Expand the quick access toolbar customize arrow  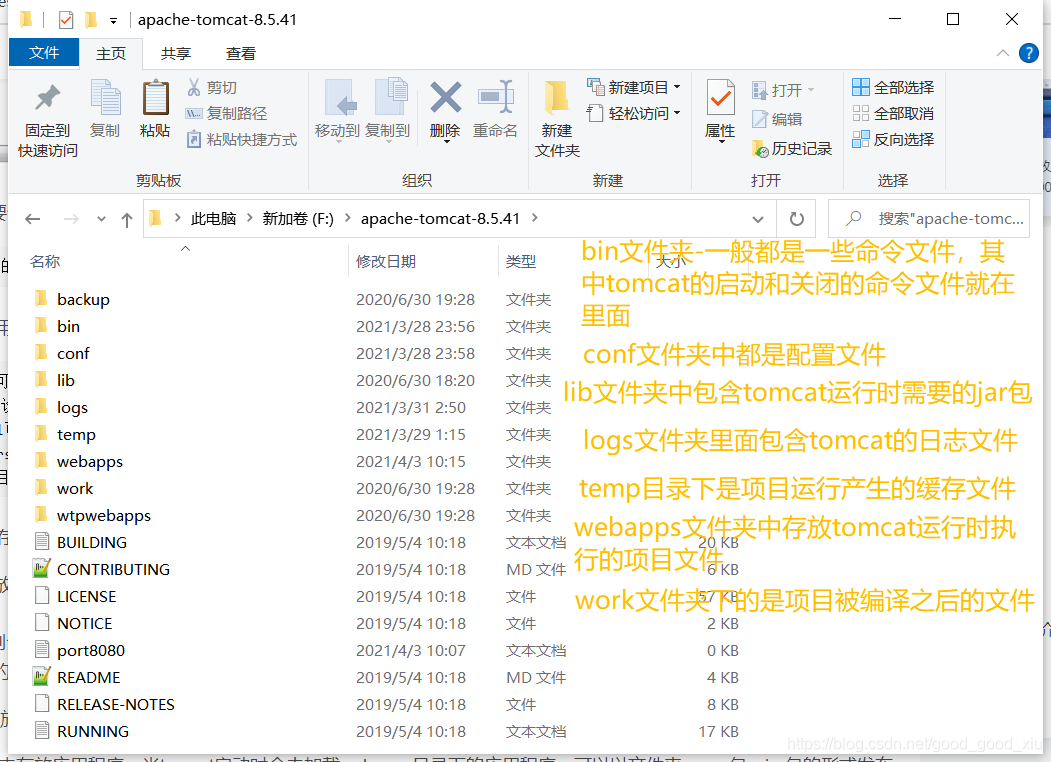coord(113,21)
